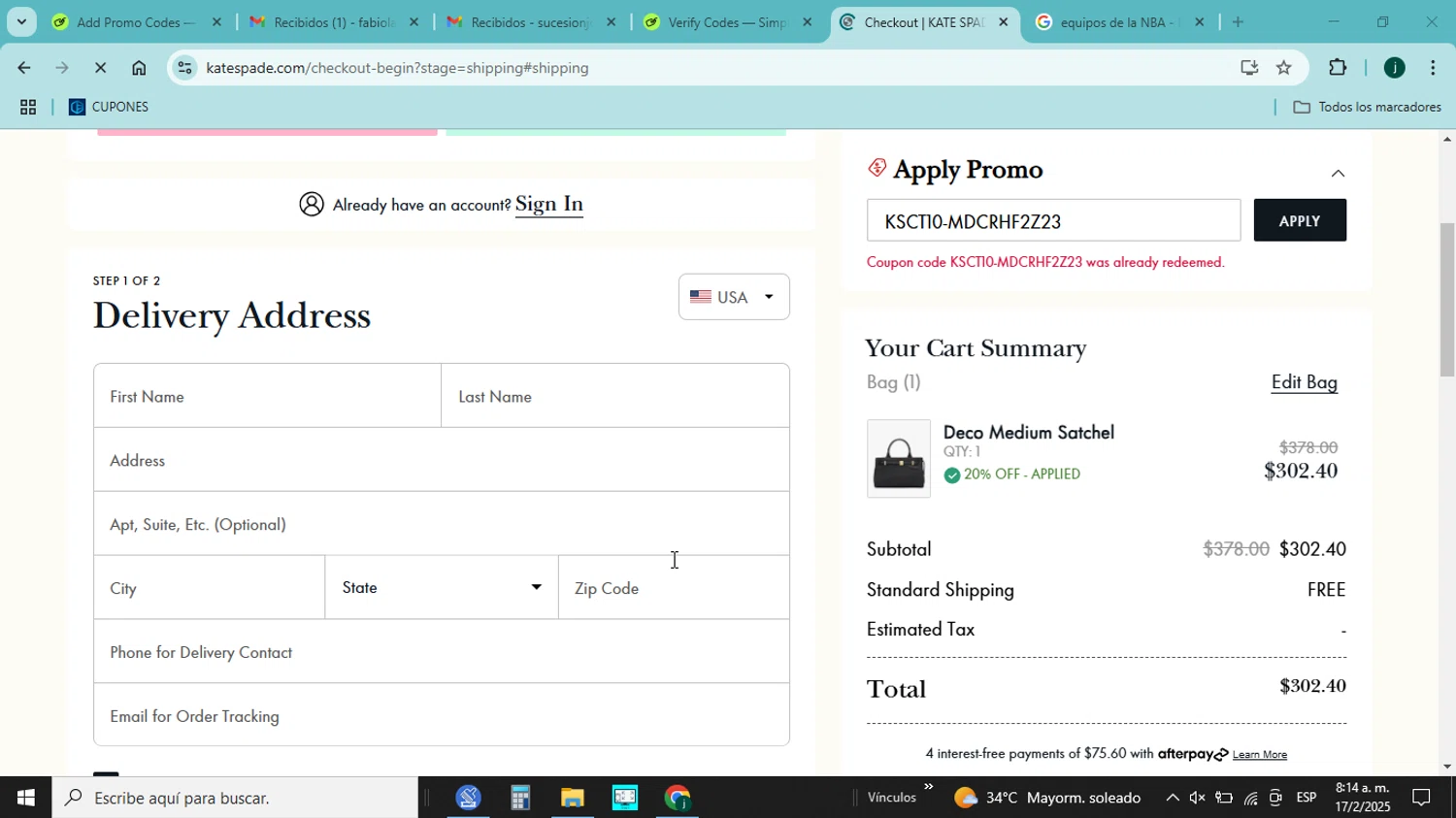Image resolution: width=1456 pixels, height=818 pixels.
Task: Focus Phone for Delivery Contact field
Action: pos(442,652)
